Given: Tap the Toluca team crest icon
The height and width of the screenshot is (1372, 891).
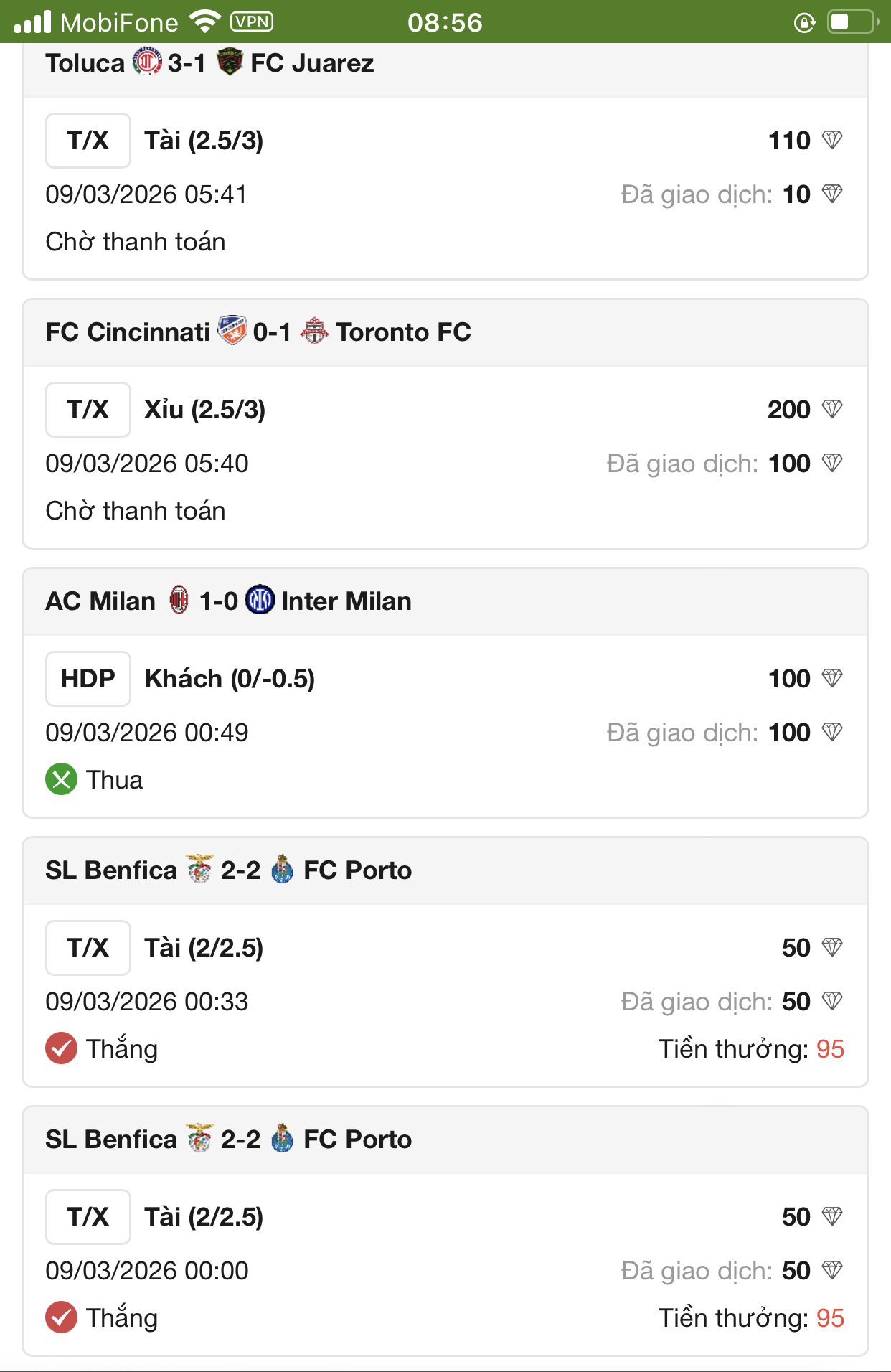Looking at the screenshot, I should pyautogui.click(x=147, y=62).
